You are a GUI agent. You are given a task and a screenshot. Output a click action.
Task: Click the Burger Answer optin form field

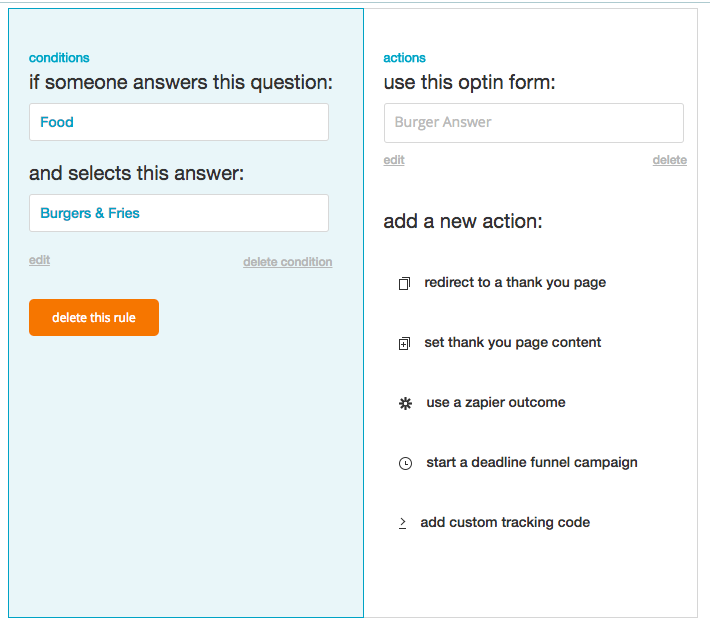click(534, 122)
